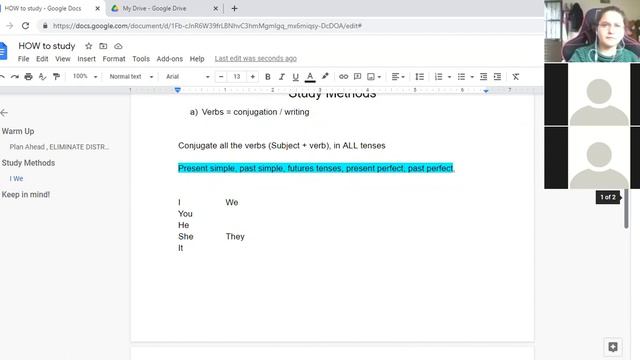This screenshot has height=360, width=640.
Task: Open the View menu
Action: pos(63,59)
